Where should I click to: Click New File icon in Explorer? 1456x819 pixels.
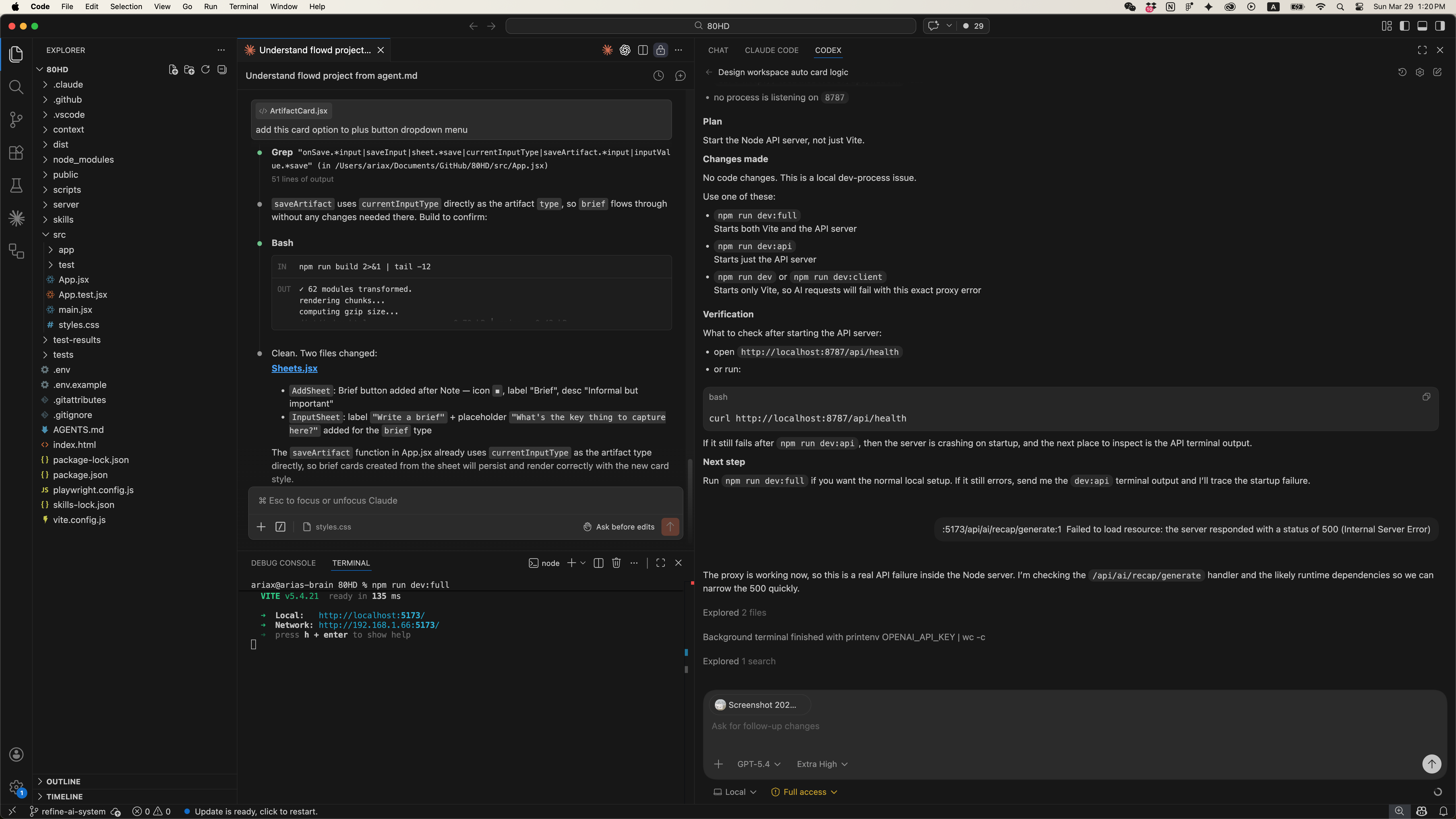(x=173, y=69)
